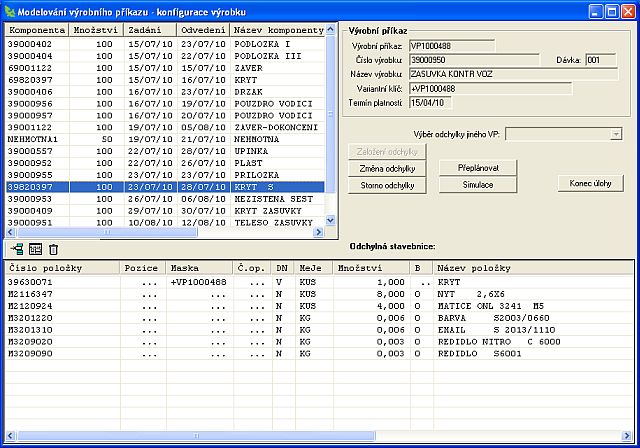Click the Číslo výrobku field 39000950
640x448 pixels.
474,60
